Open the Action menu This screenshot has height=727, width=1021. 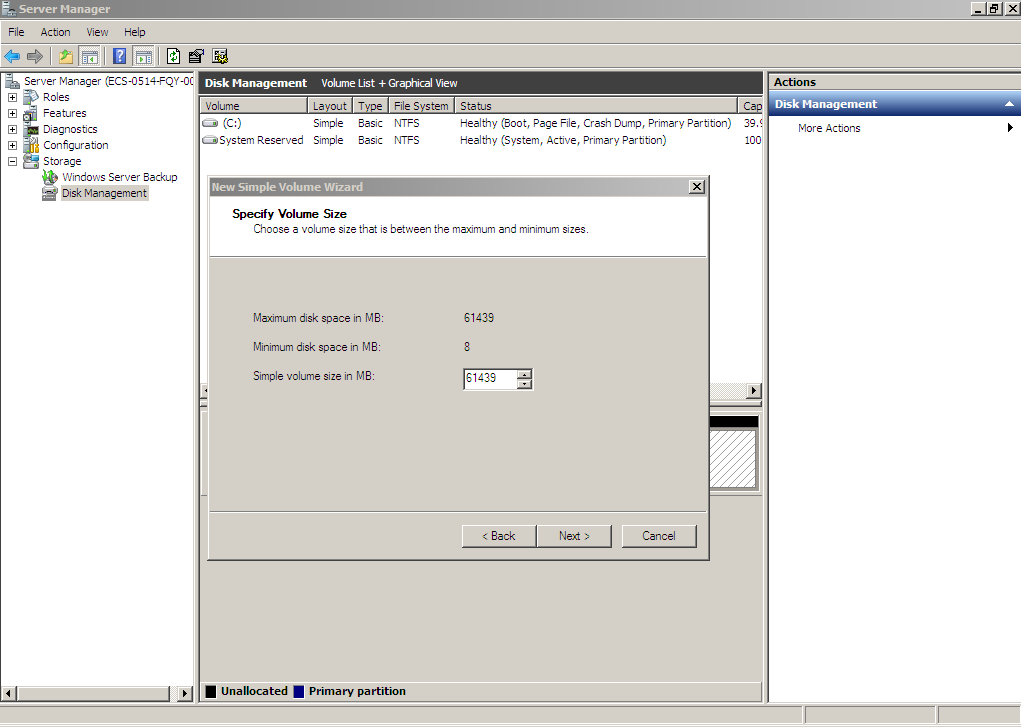(55, 32)
